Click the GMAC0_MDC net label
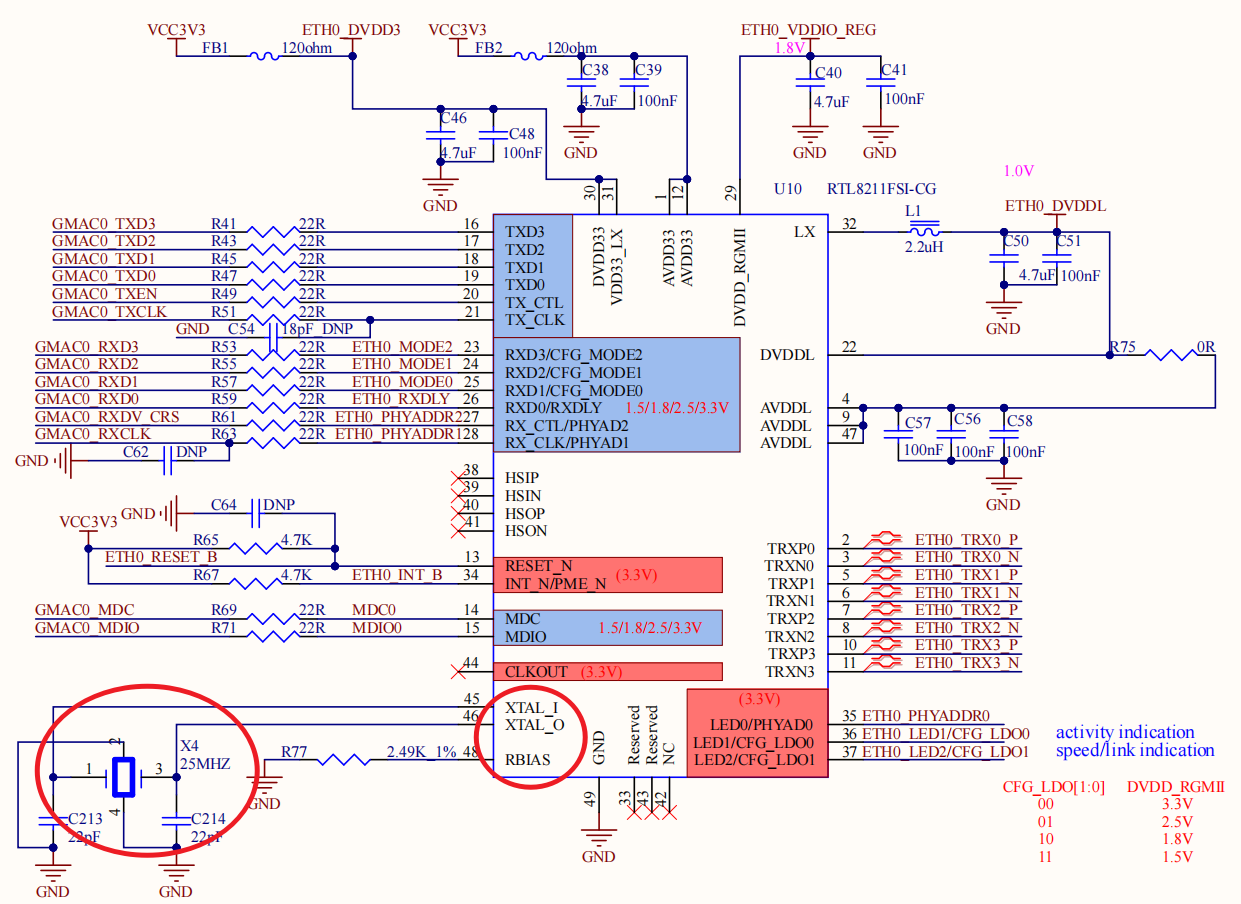Image resolution: width=1241 pixels, height=904 pixels. point(85,610)
